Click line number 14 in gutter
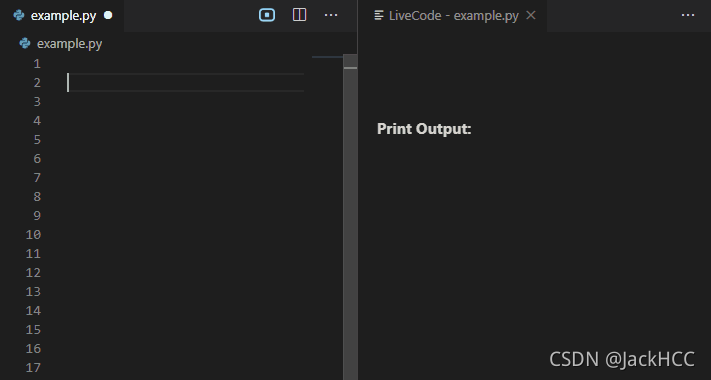 [x=33, y=311]
